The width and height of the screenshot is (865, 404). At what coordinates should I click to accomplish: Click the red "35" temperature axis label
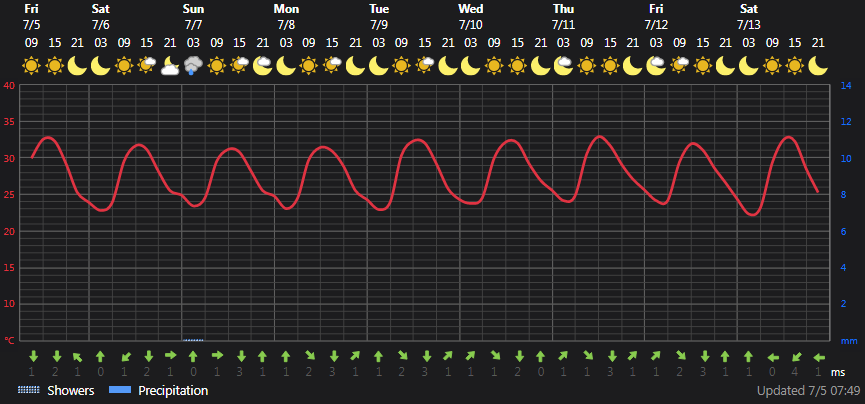[x=8, y=122]
